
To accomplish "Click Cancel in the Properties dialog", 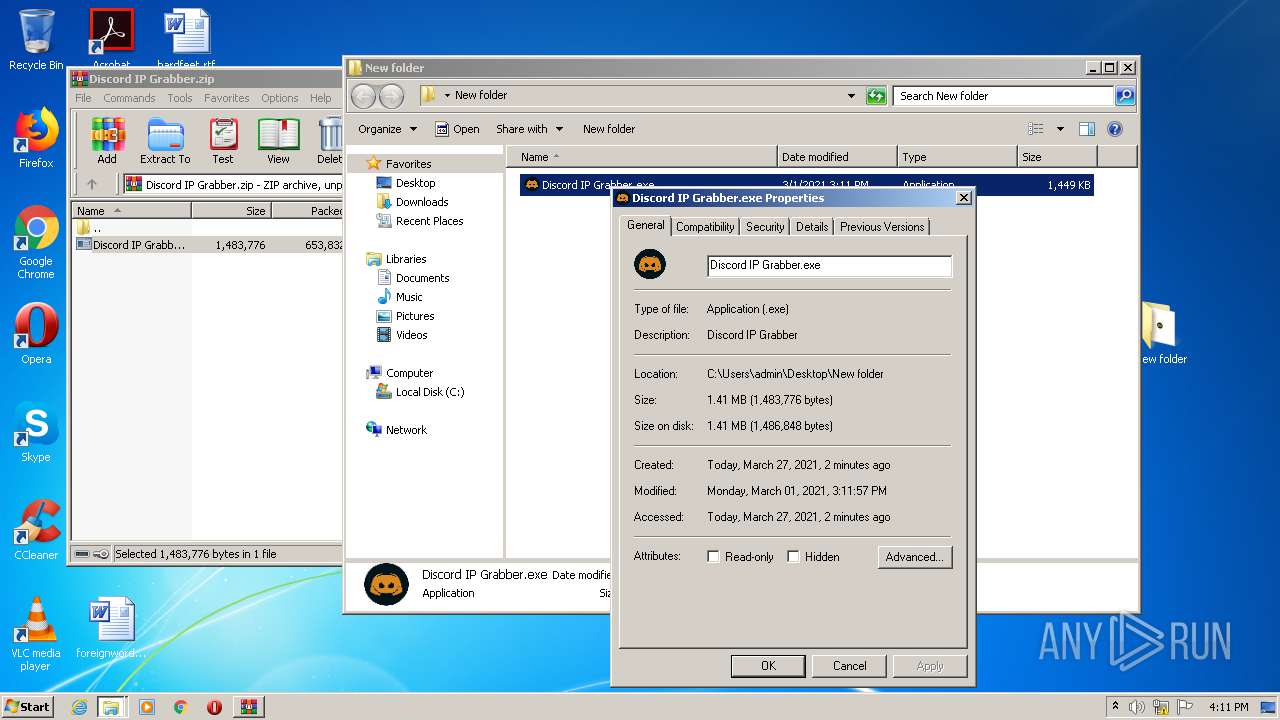I will pyautogui.click(x=850, y=666).
